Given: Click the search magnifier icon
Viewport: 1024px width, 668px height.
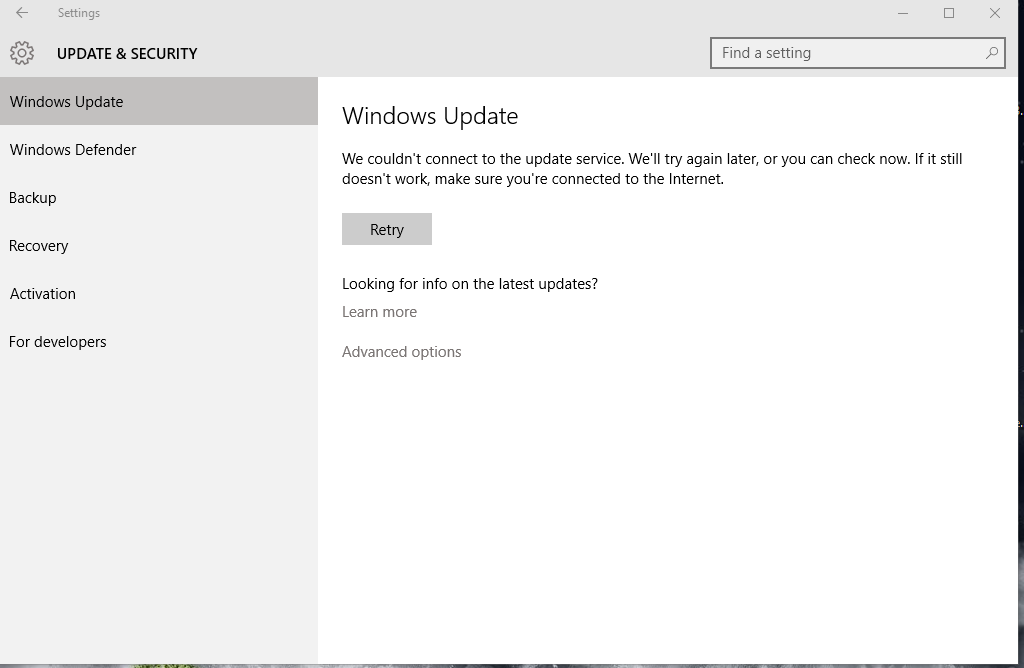Looking at the screenshot, I should tap(991, 53).
